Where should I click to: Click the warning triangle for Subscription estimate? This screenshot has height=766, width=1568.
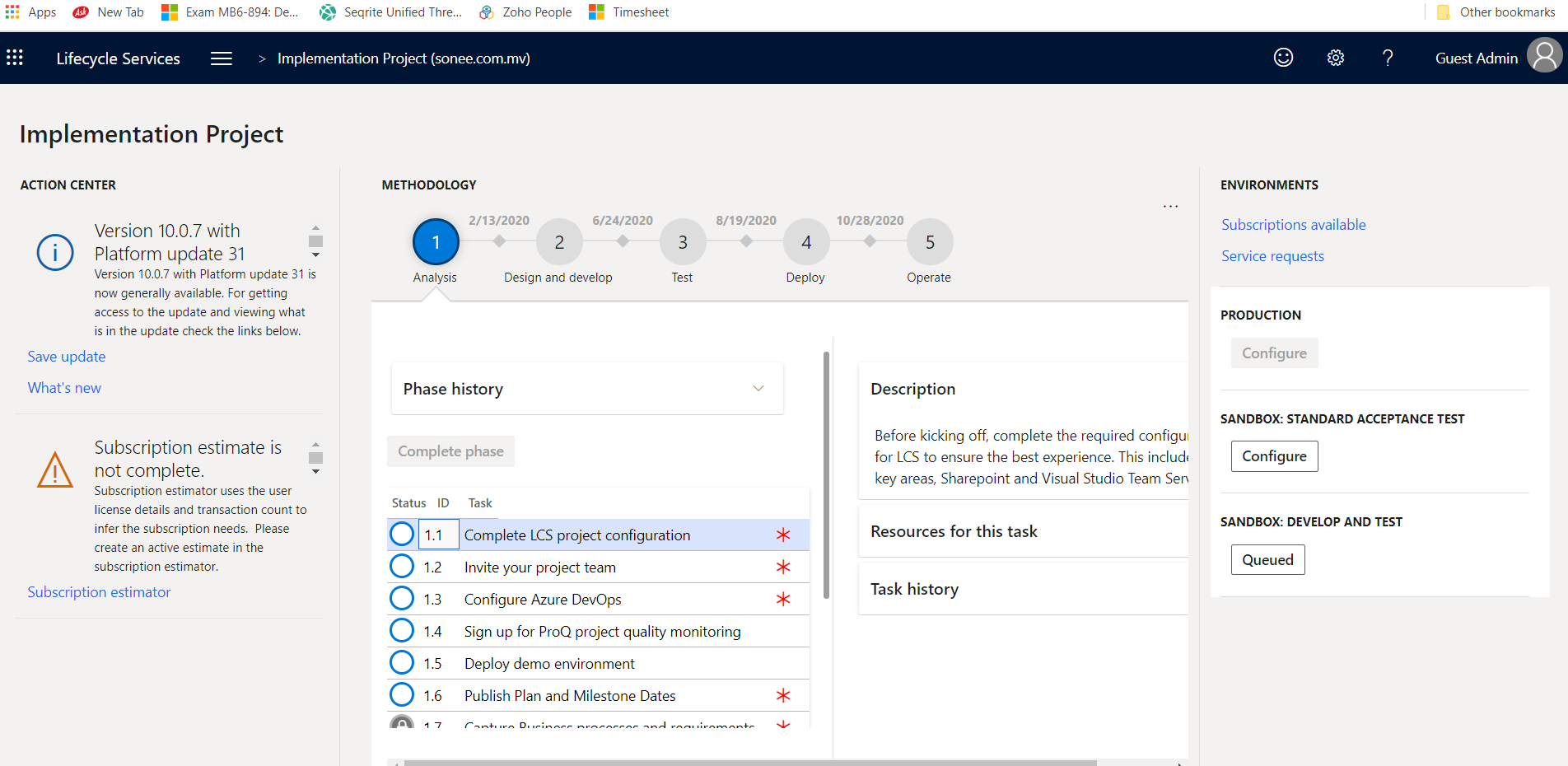tap(55, 469)
